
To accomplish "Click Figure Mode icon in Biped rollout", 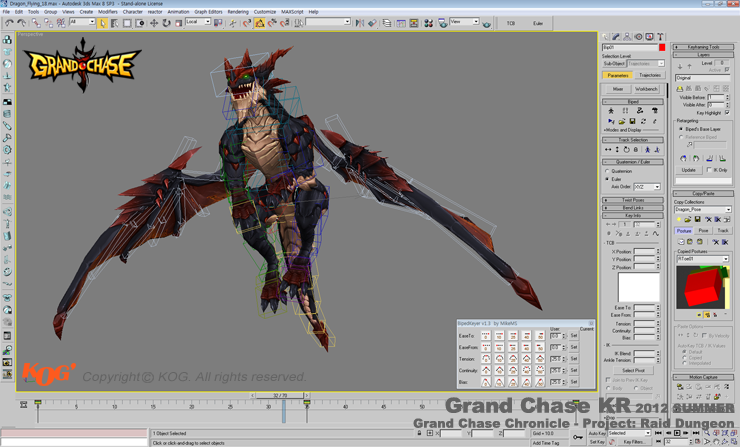I will 611,111.
